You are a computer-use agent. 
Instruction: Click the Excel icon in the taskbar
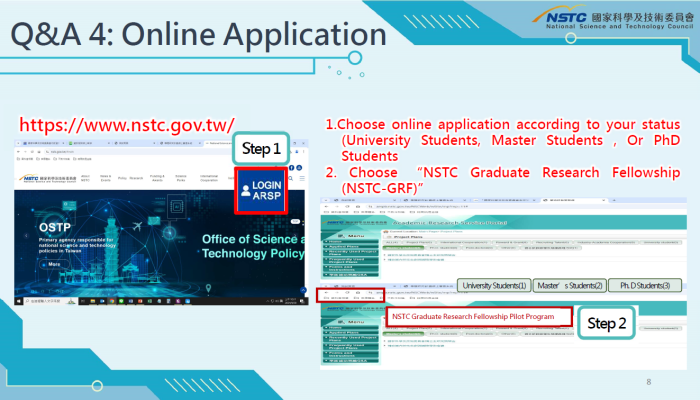(x=150, y=301)
